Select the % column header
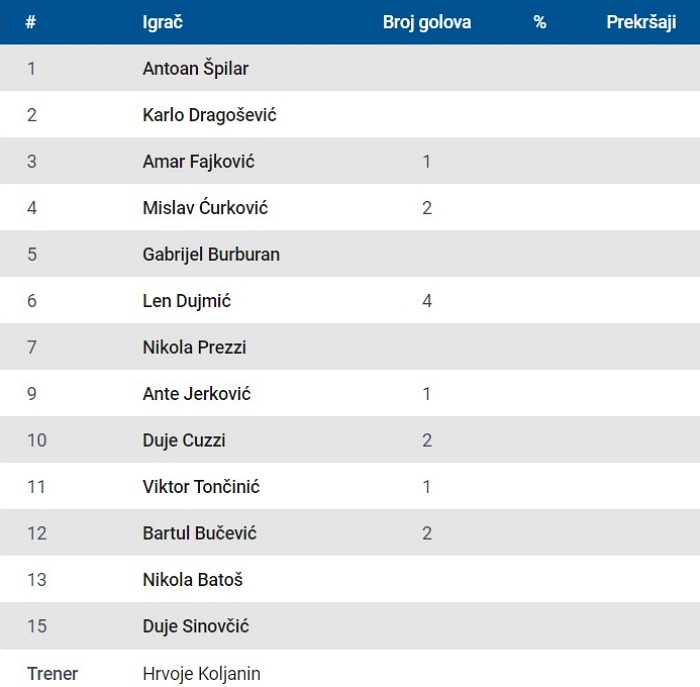The image size is (700, 687). [540, 22]
